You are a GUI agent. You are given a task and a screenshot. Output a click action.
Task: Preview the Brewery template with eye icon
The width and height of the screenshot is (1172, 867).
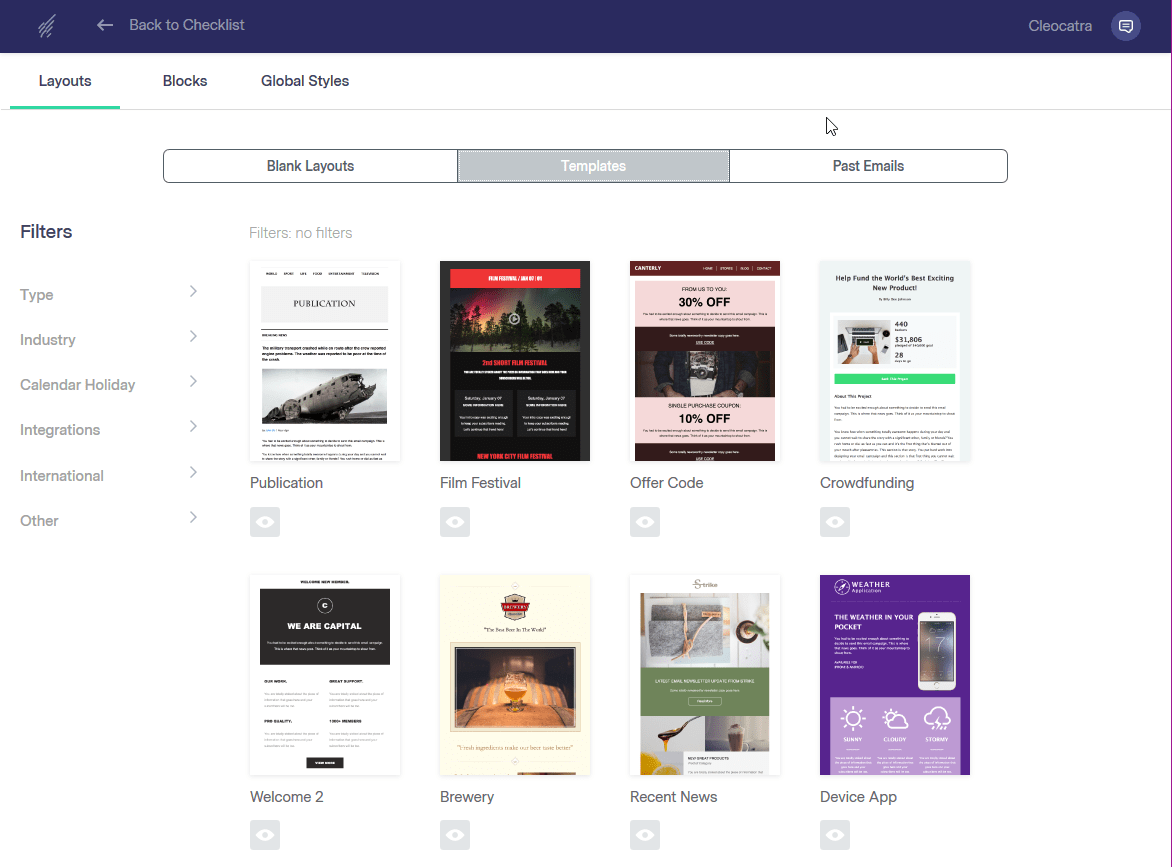(454, 835)
